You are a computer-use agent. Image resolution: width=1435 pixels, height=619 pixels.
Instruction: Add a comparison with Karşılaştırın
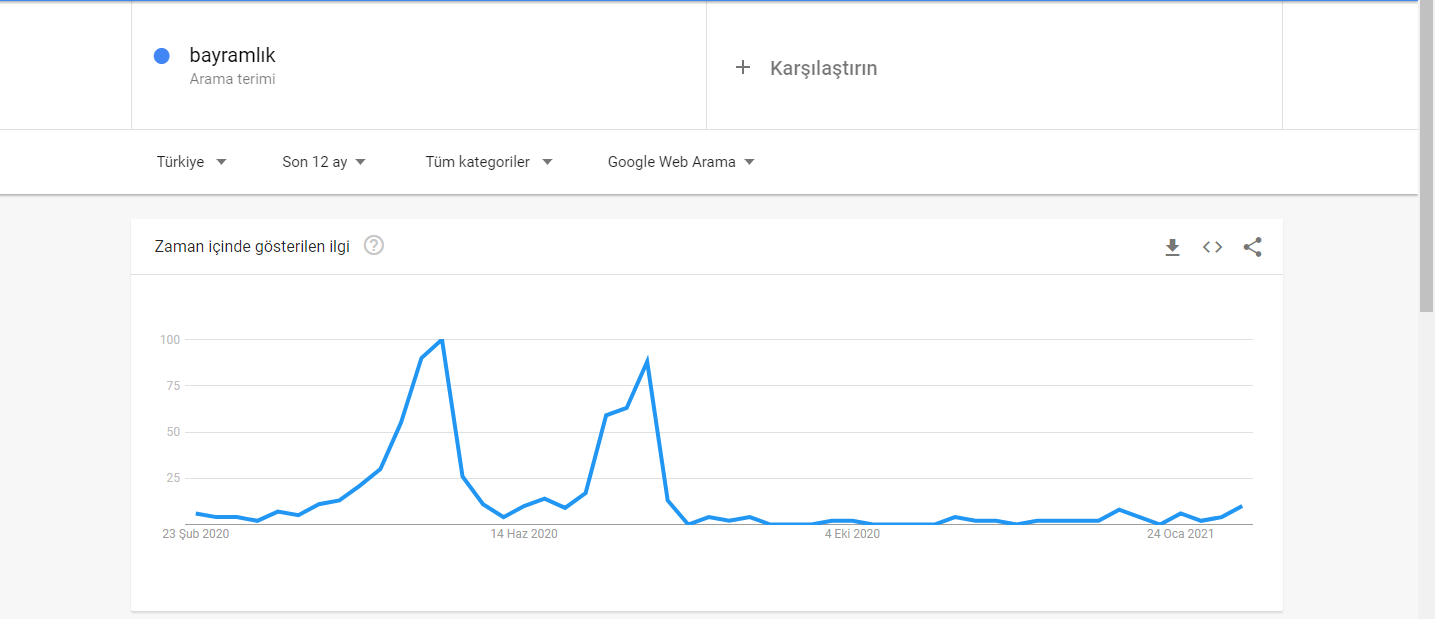(x=823, y=68)
